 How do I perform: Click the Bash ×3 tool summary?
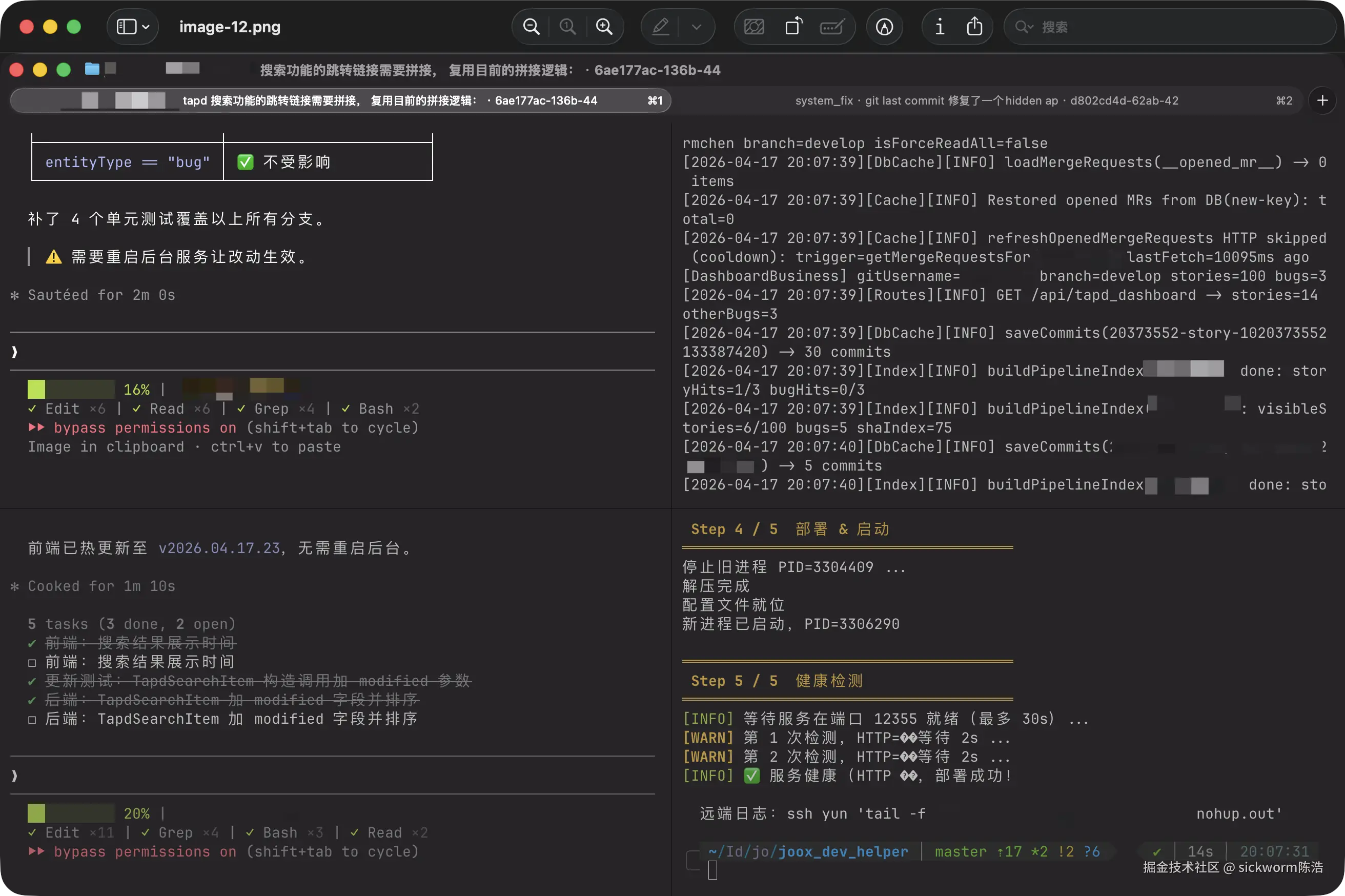tap(284, 832)
